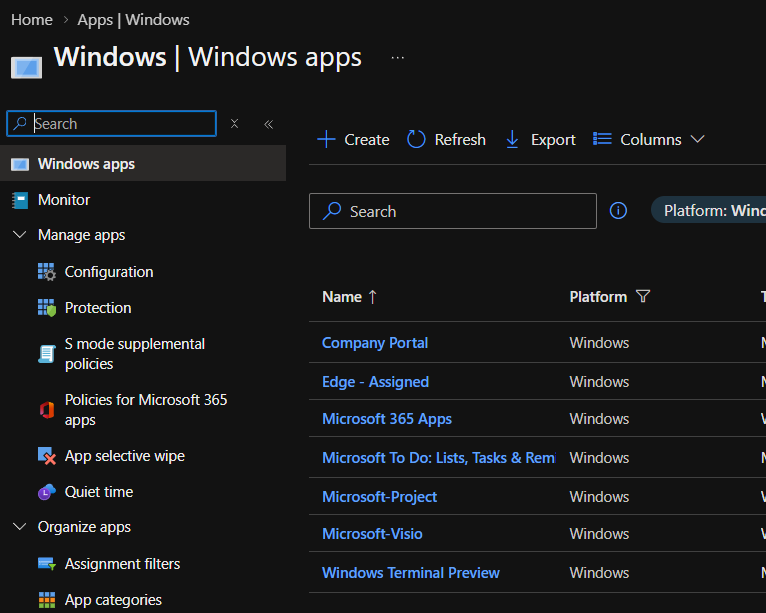The height and width of the screenshot is (613, 766).
Task: Open Configuration under Manage apps
Action: pos(109,272)
